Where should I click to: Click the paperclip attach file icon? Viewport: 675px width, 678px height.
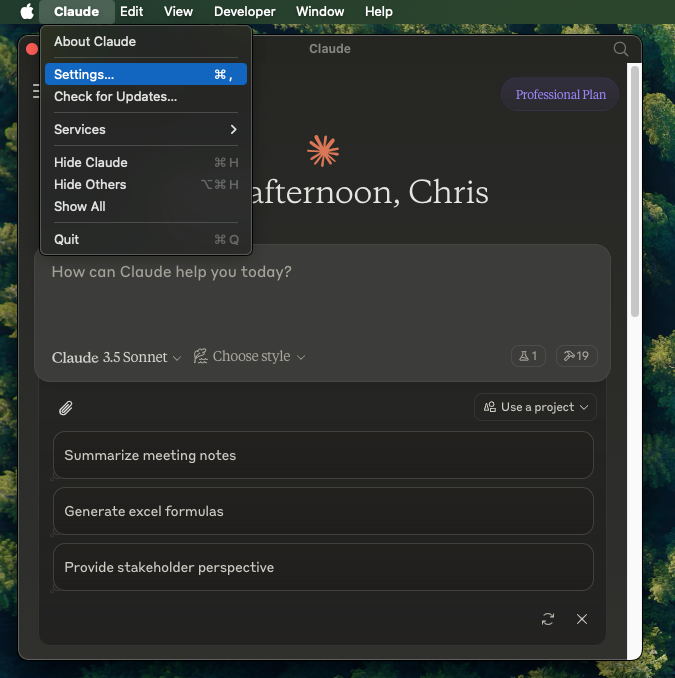(x=66, y=408)
